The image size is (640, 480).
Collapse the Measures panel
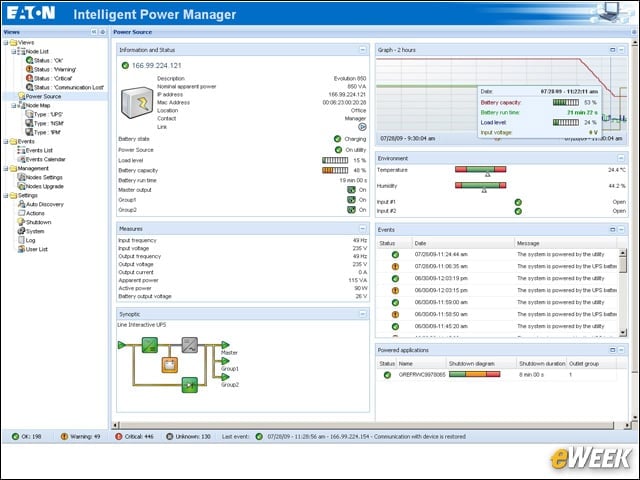click(362, 228)
